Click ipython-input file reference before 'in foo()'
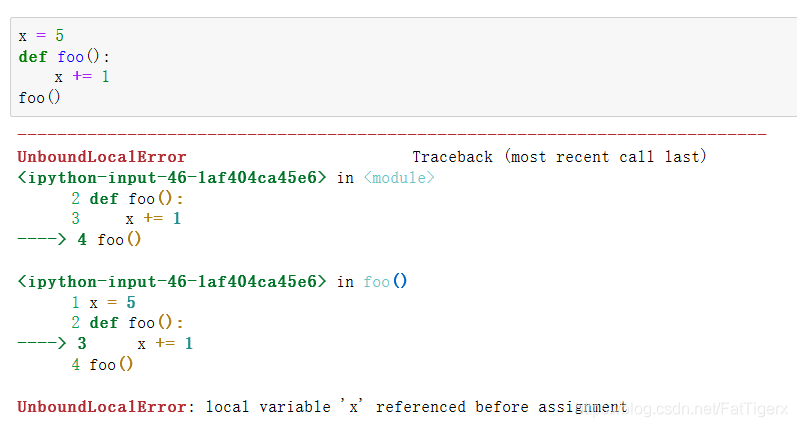The image size is (797, 427). (x=172, y=282)
